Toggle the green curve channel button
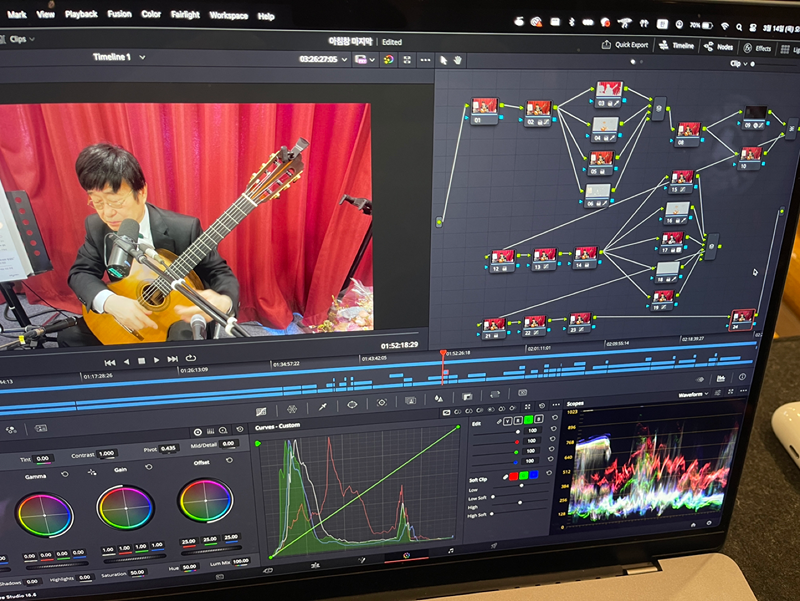This screenshot has height=601, width=800. tap(528, 419)
